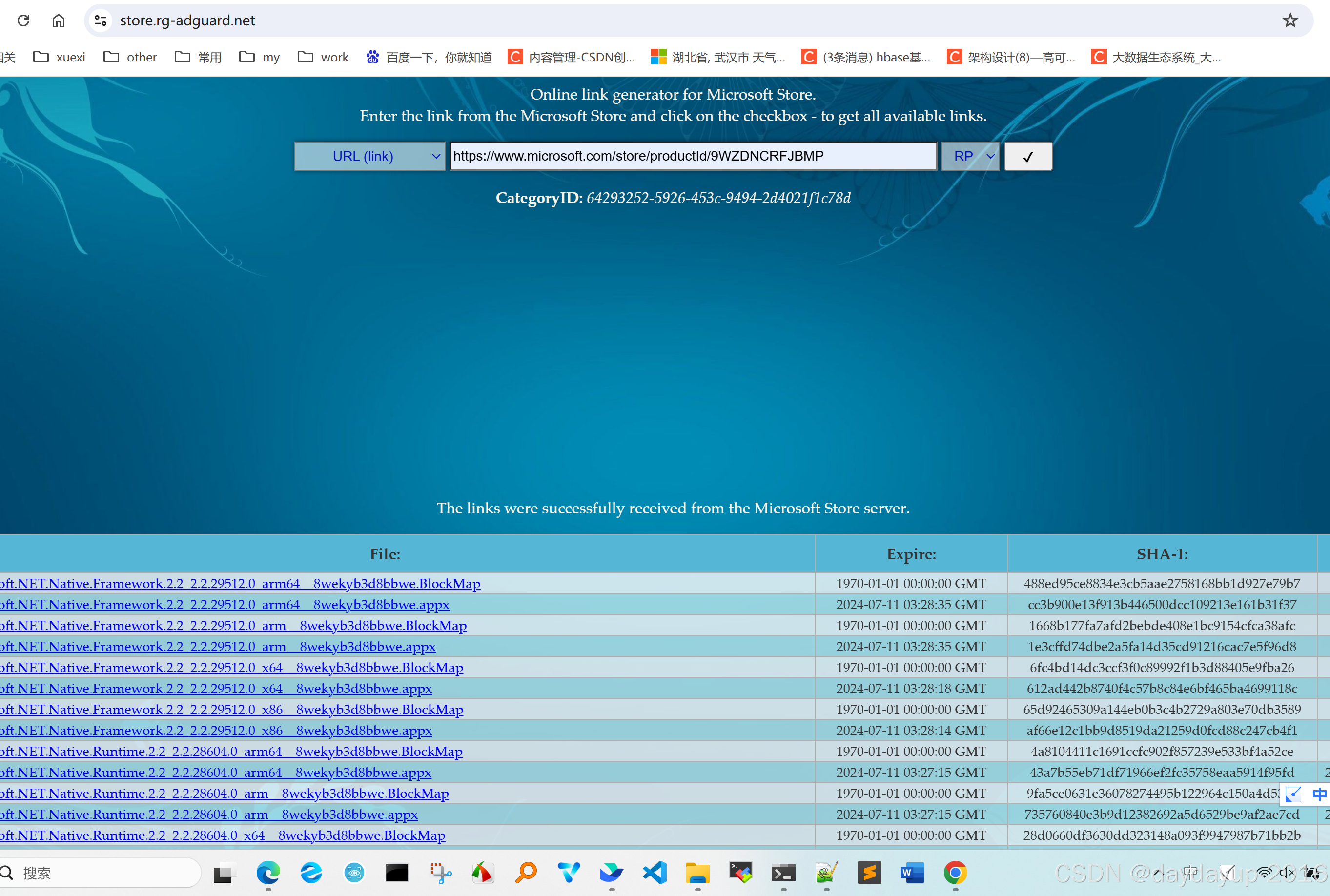This screenshot has height=896, width=1330.
Task: Open Visual Studio Code from the taskbar
Action: (655, 873)
